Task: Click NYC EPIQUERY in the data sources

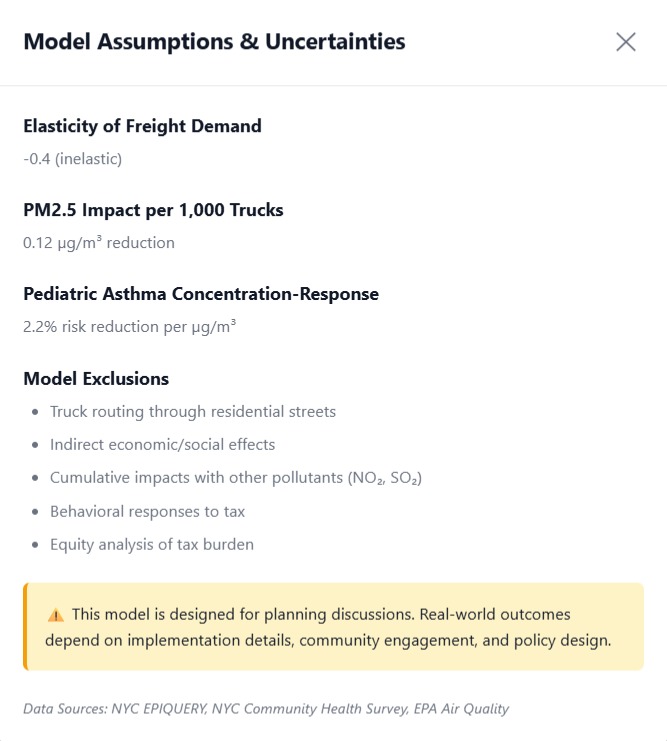Action: [155, 709]
